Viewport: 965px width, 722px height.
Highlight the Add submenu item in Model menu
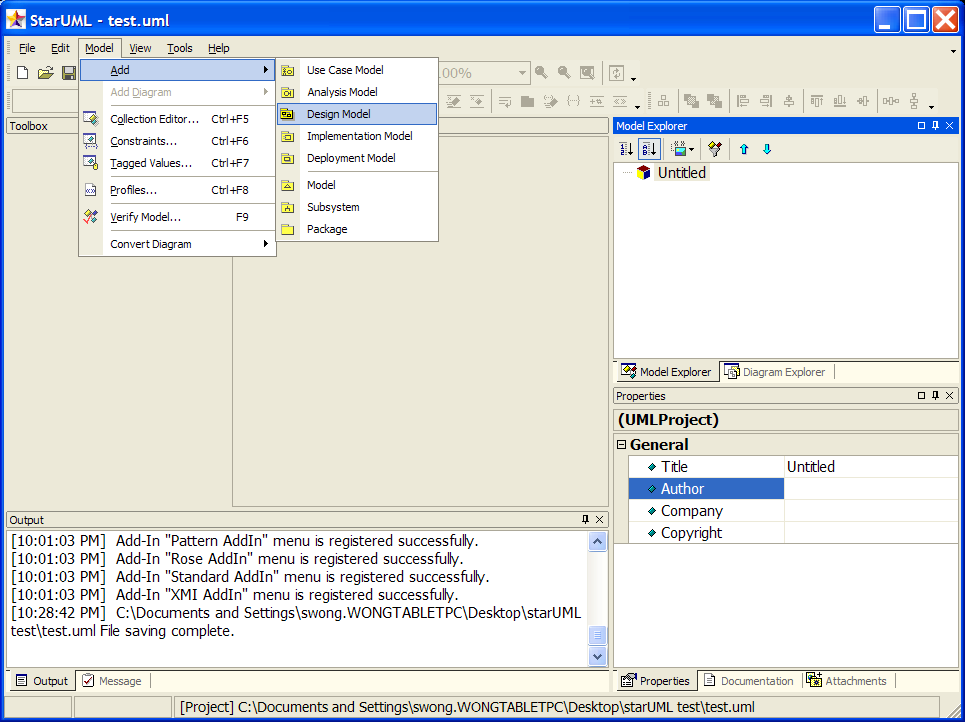coord(177,70)
